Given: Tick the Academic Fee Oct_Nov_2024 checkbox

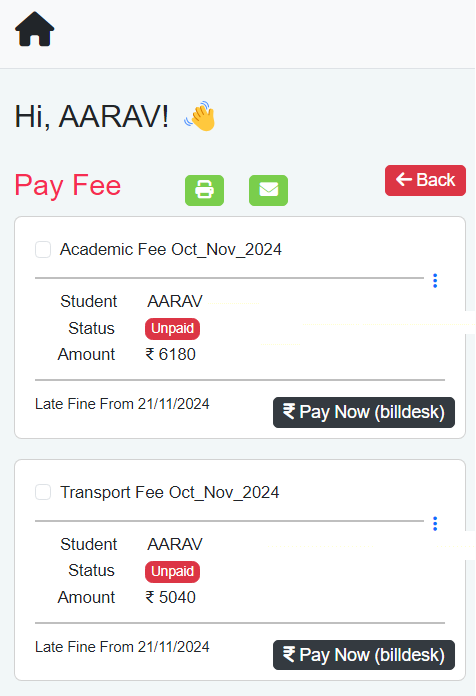Looking at the screenshot, I should [x=43, y=249].
